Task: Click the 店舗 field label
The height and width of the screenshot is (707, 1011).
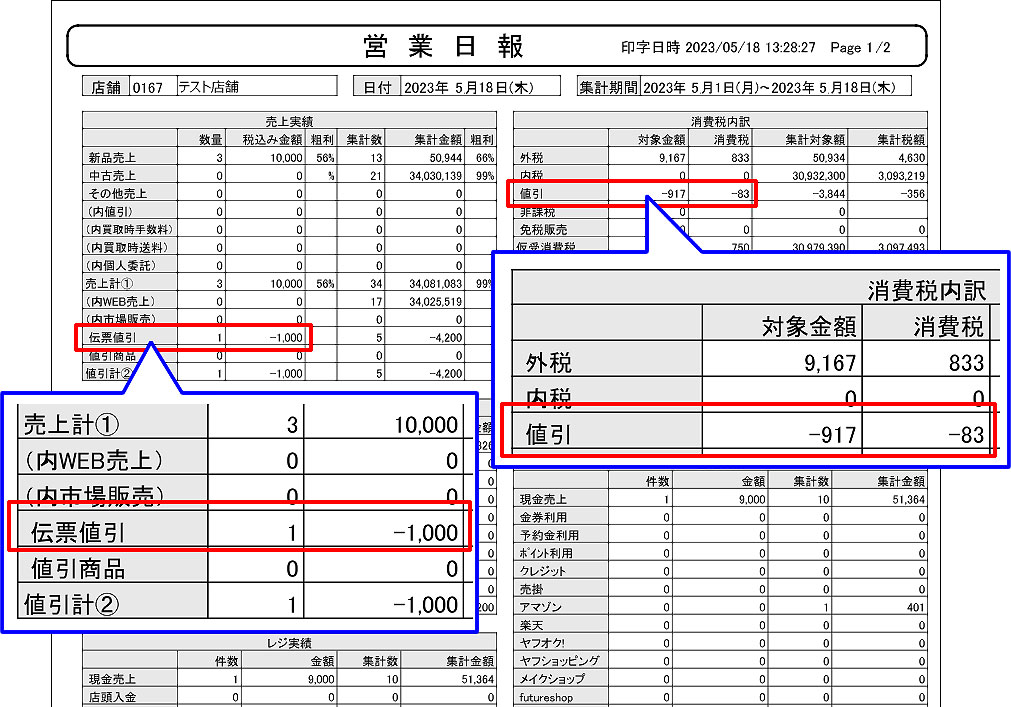Action: pos(106,87)
